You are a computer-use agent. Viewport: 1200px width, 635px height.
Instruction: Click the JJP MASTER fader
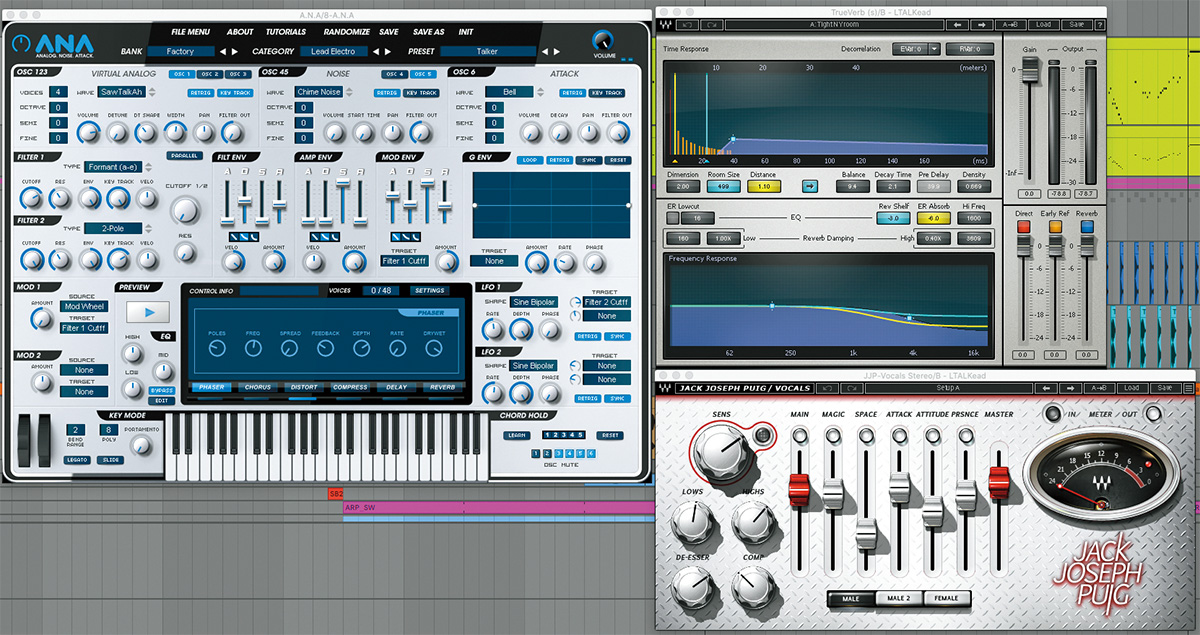pos(998,482)
